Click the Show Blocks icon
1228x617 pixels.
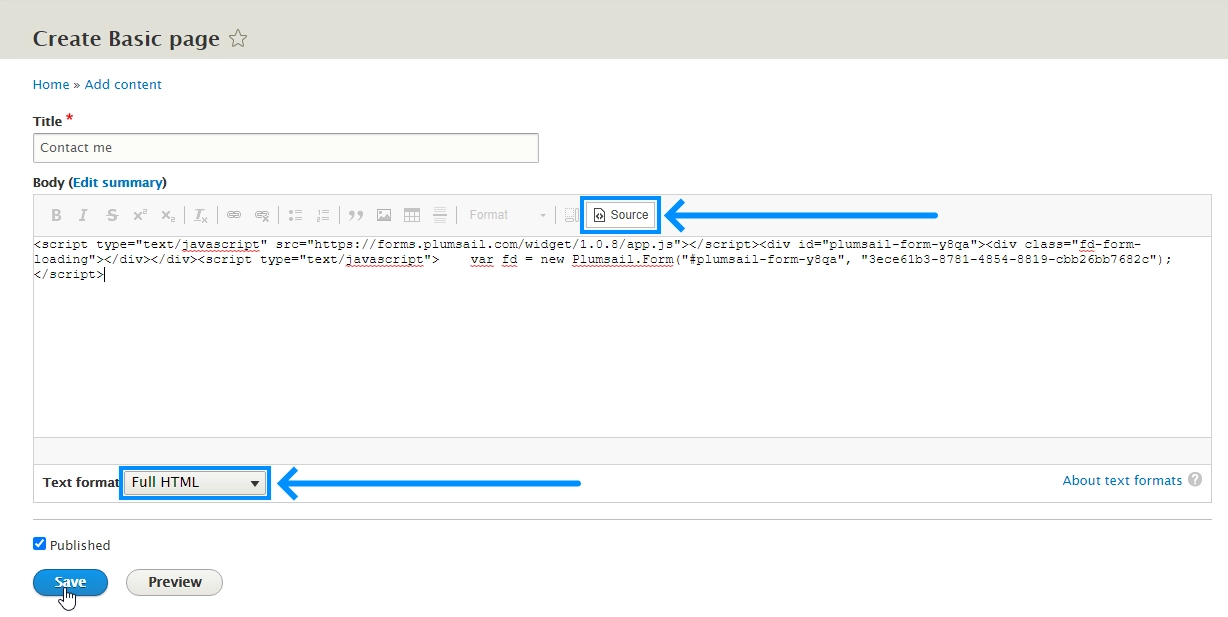[x=571, y=215]
